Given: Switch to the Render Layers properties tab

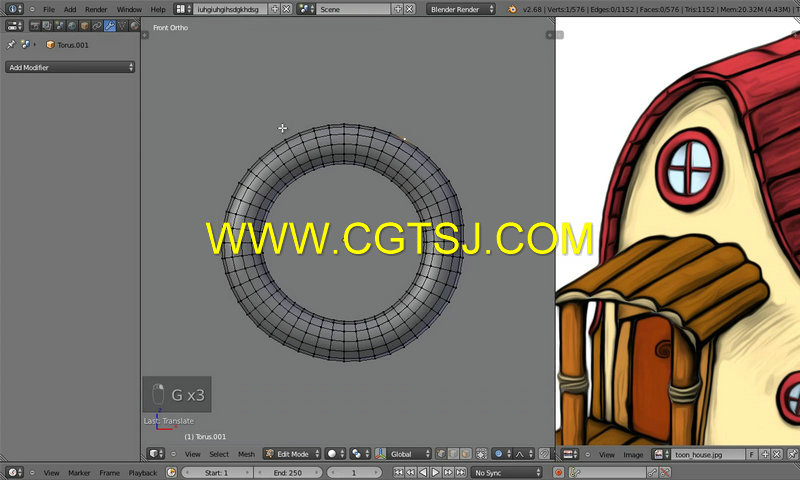Looking at the screenshot, I should coord(47,26).
